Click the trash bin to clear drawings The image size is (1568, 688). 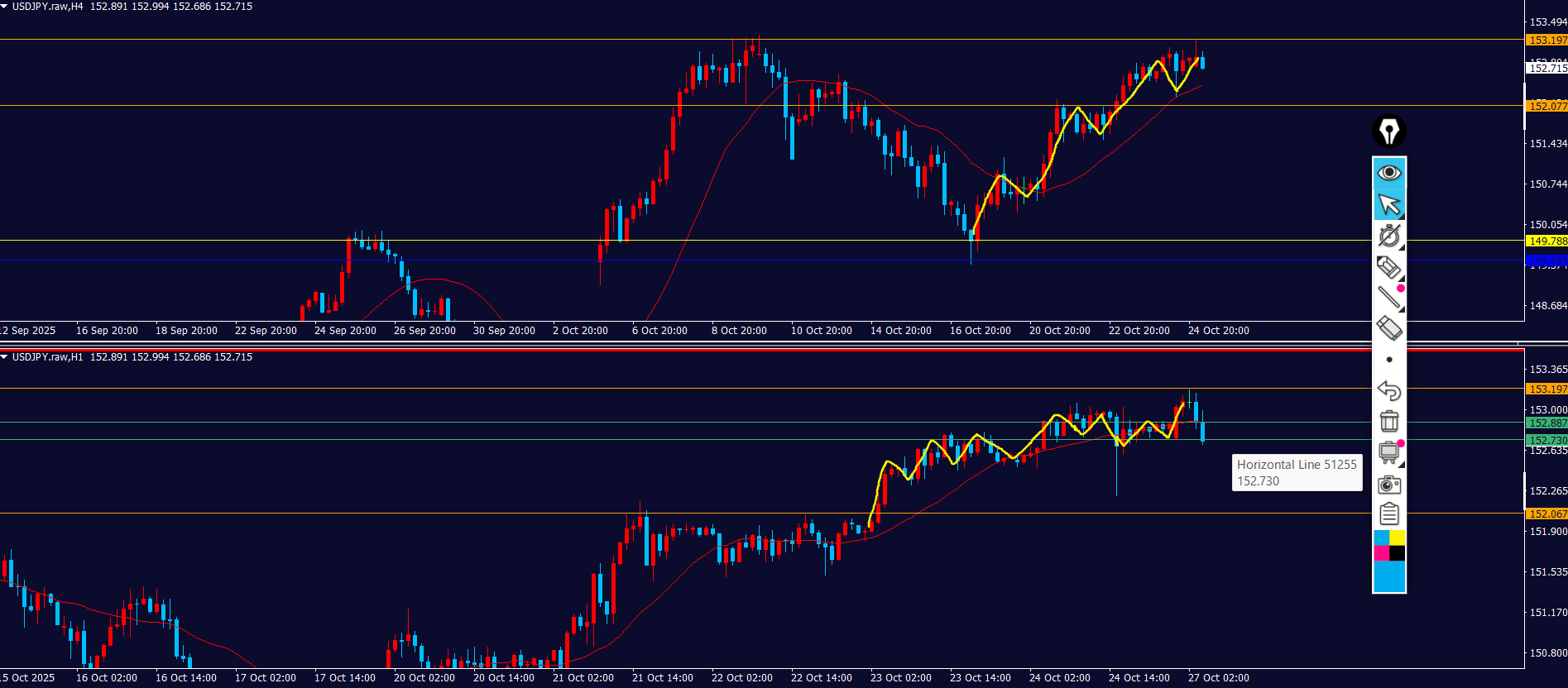coord(1389,421)
